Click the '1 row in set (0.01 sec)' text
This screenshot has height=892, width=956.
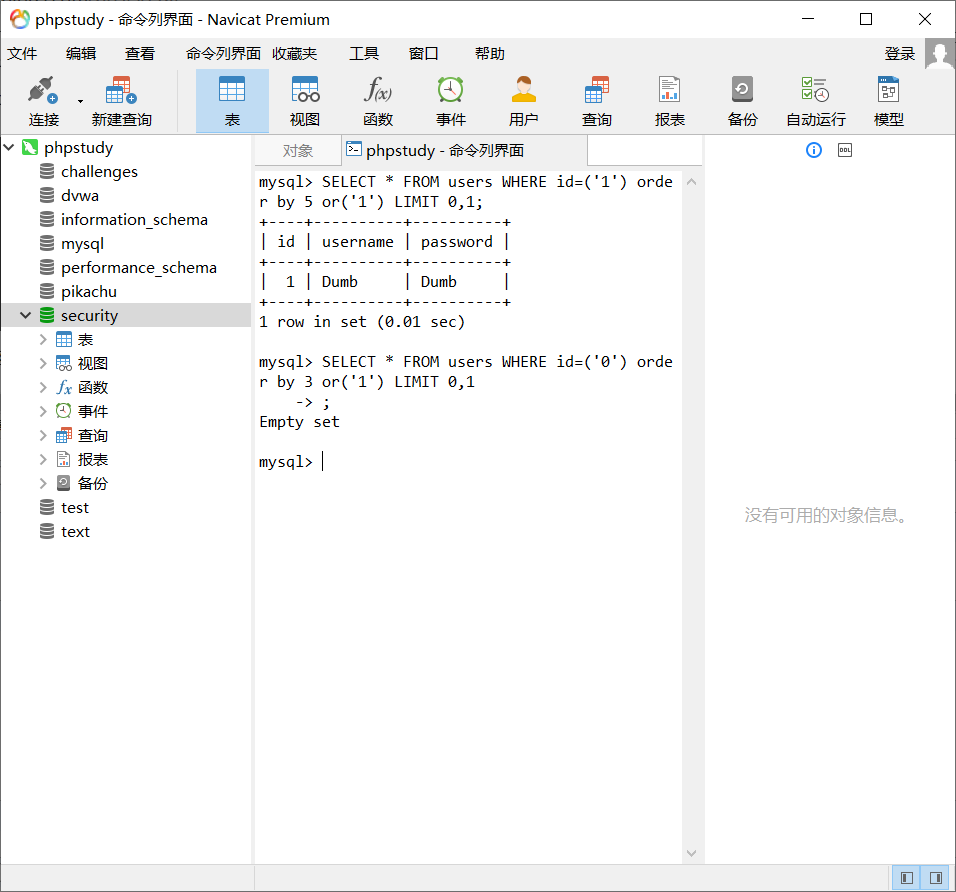(362, 322)
